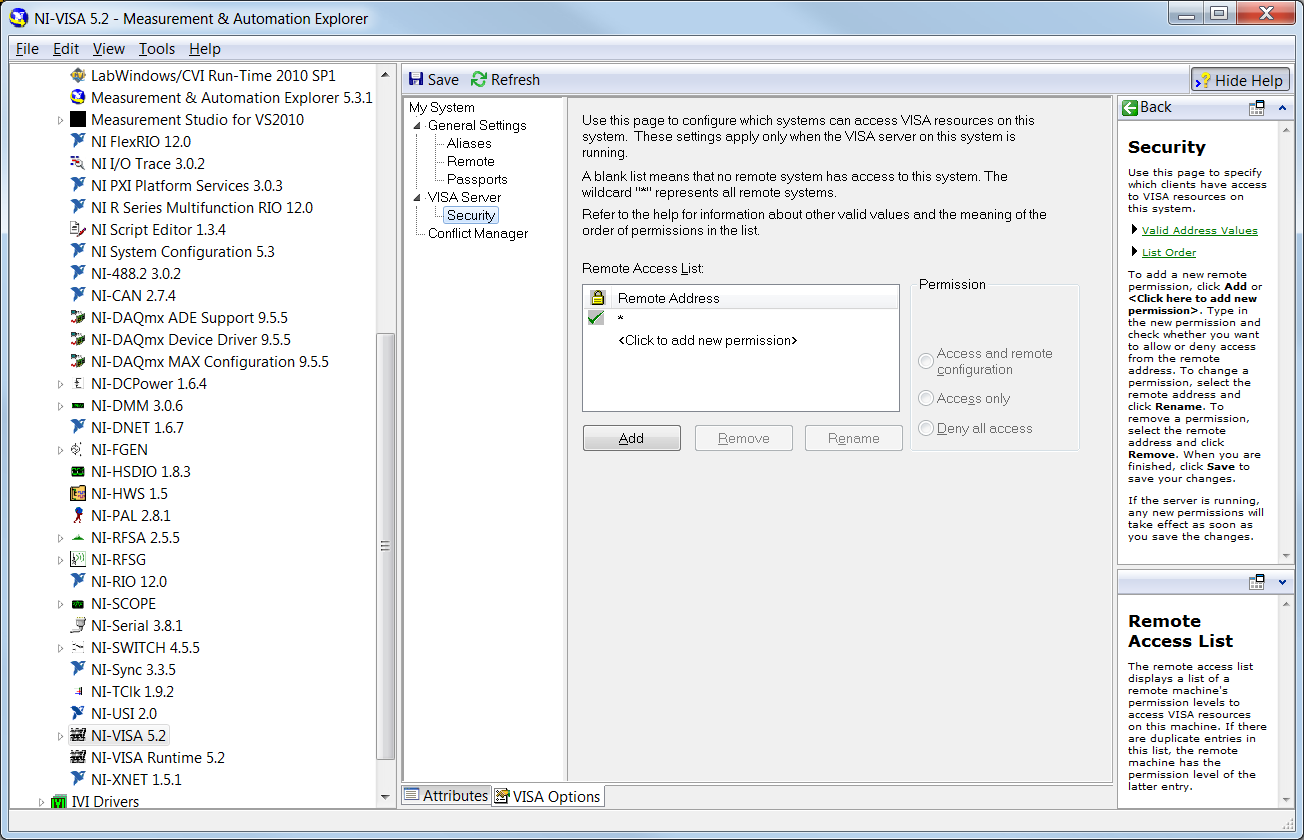Click the NI-PAL 2.8.1 icon

78,515
